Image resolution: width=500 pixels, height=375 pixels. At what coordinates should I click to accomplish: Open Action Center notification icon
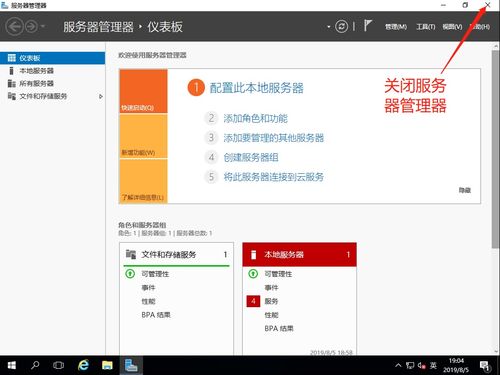click(485, 366)
